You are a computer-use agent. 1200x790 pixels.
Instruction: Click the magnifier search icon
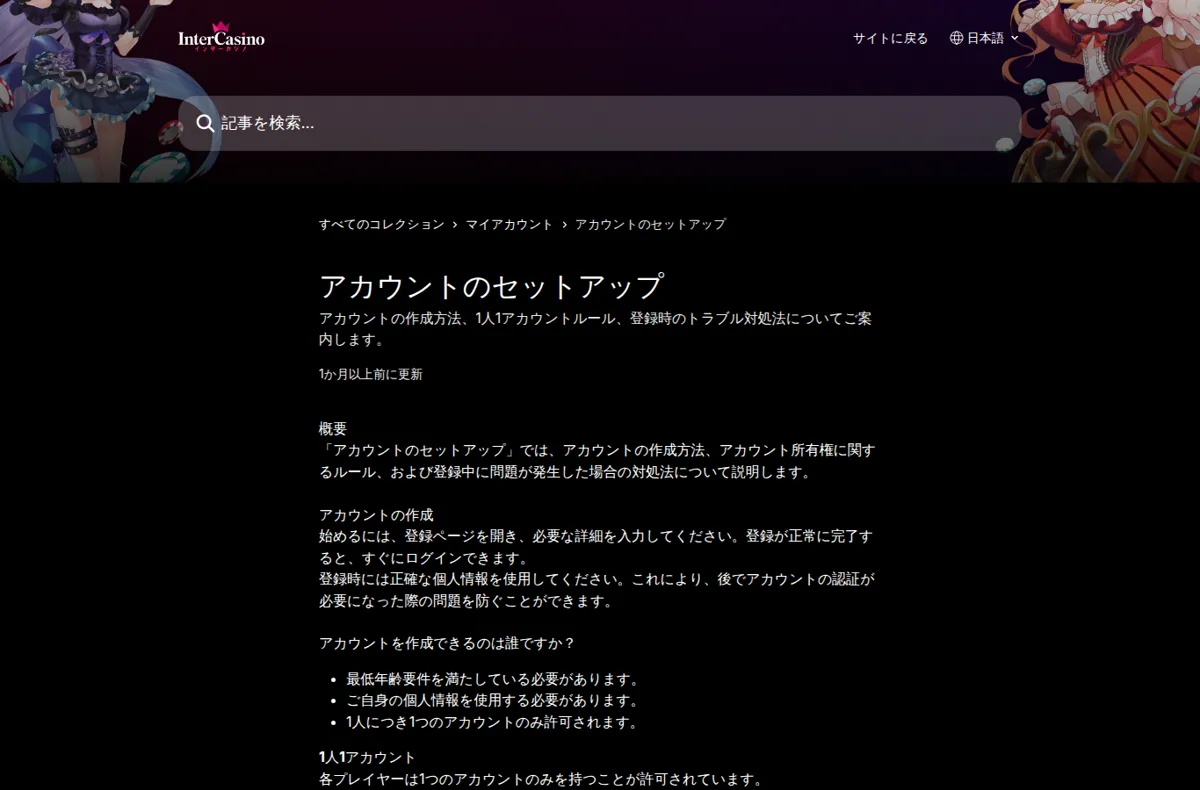pos(205,123)
